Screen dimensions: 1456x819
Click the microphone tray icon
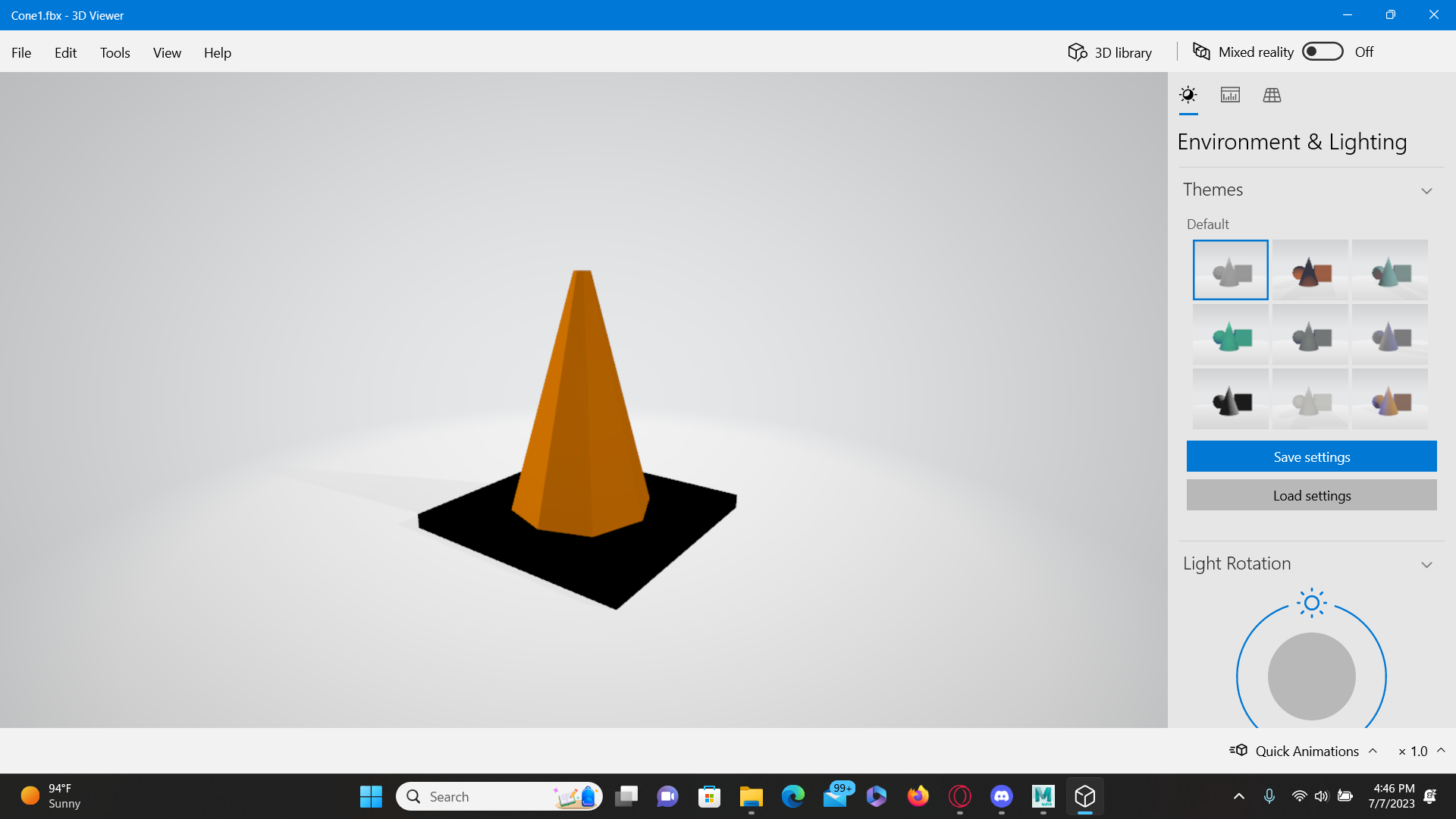click(1269, 796)
